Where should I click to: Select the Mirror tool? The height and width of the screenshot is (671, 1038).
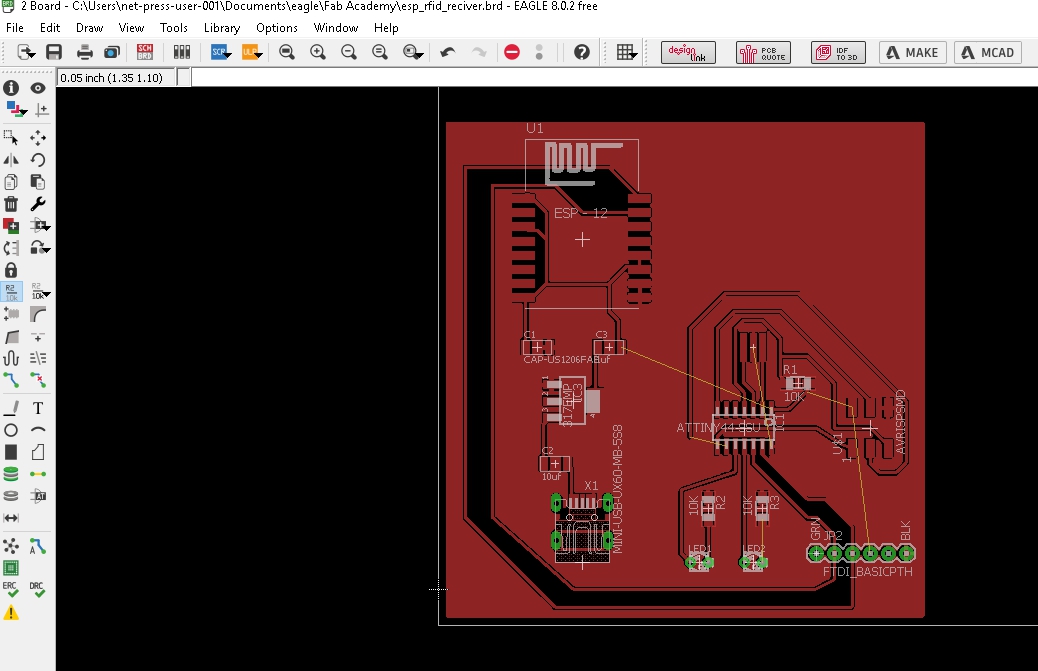(11, 159)
